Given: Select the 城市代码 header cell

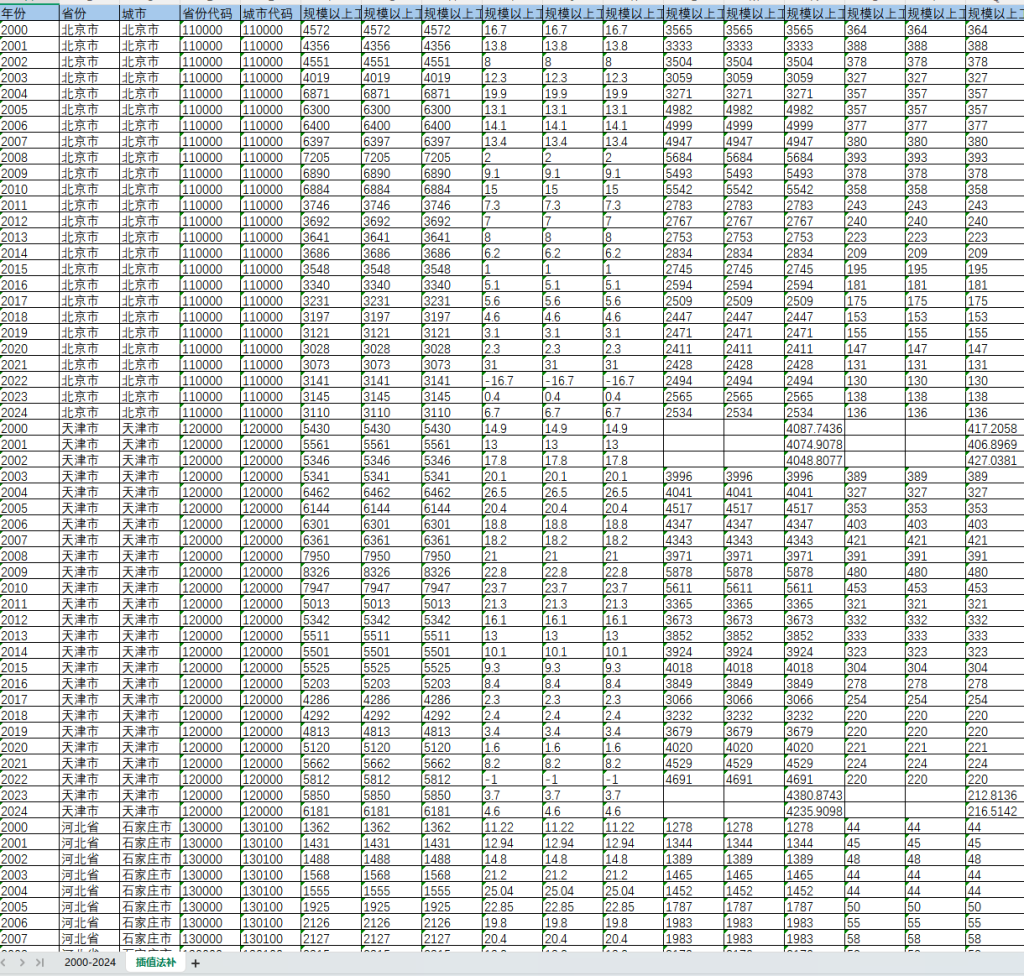Looking at the screenshot, I should pos(269,14).
